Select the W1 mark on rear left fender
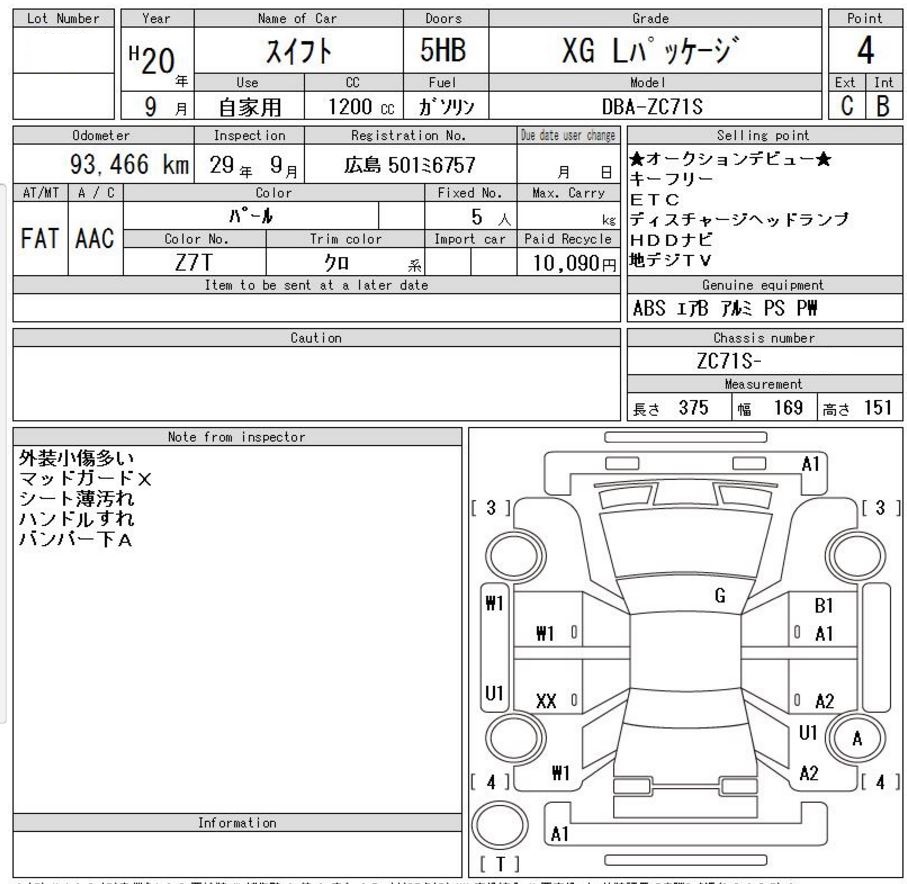The width and height of the screenshot is (907, 884). [560, 773]
